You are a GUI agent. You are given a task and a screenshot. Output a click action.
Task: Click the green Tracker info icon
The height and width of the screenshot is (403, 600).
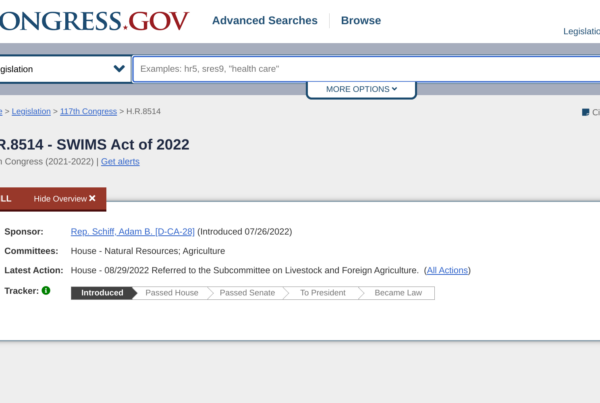point(46,290)
